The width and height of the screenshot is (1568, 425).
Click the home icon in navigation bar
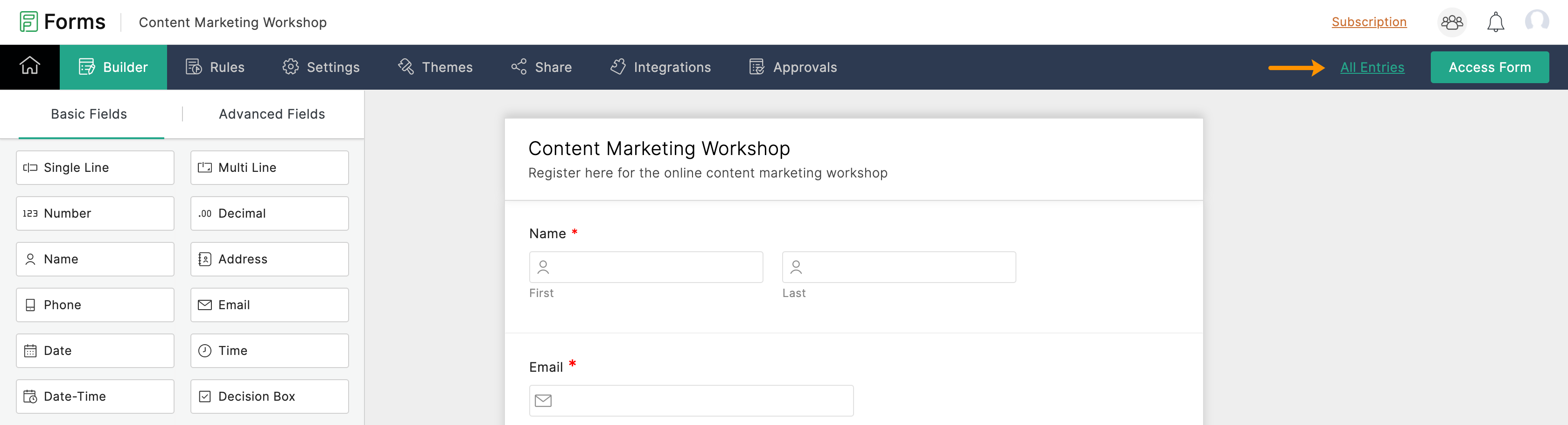click(x=29, y=66)
